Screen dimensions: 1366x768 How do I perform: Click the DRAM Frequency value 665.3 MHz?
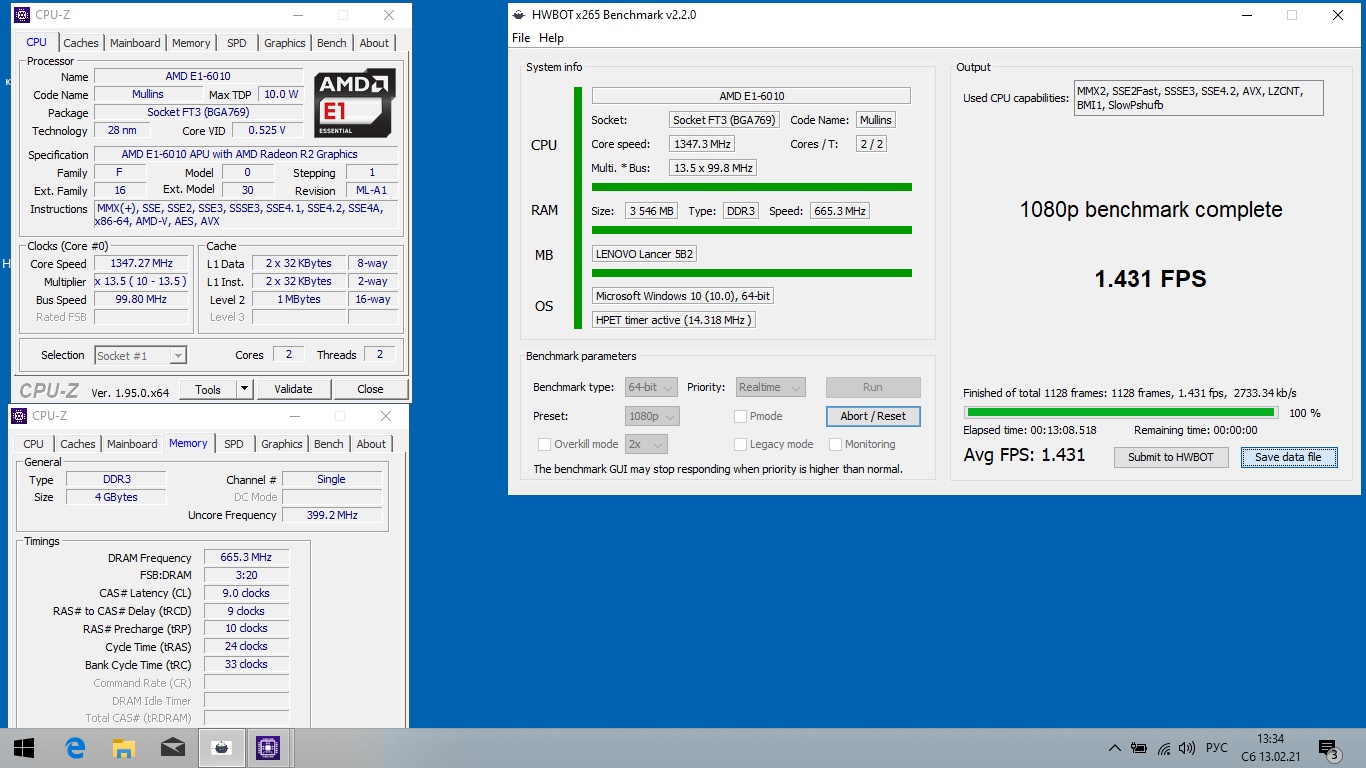pyautogui.click(x=246, y=558)
